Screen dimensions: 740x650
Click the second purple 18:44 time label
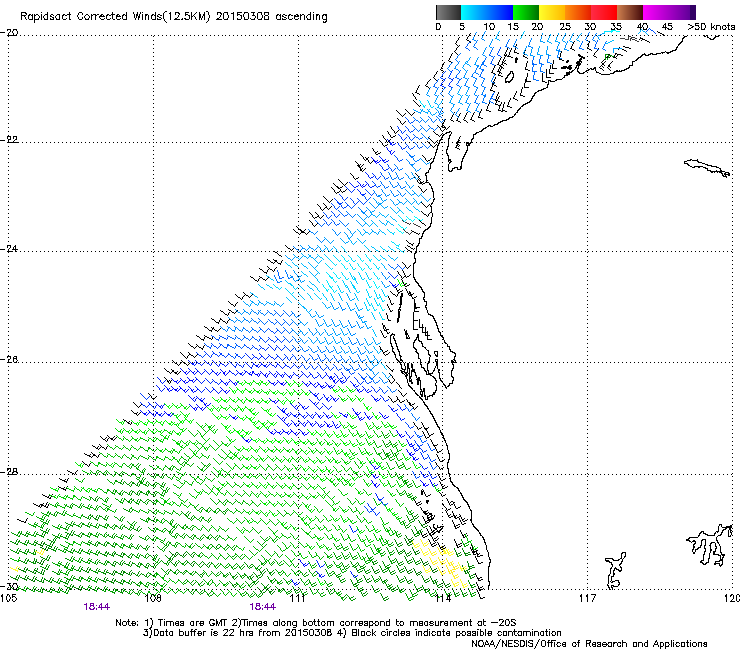pos(263,607)
